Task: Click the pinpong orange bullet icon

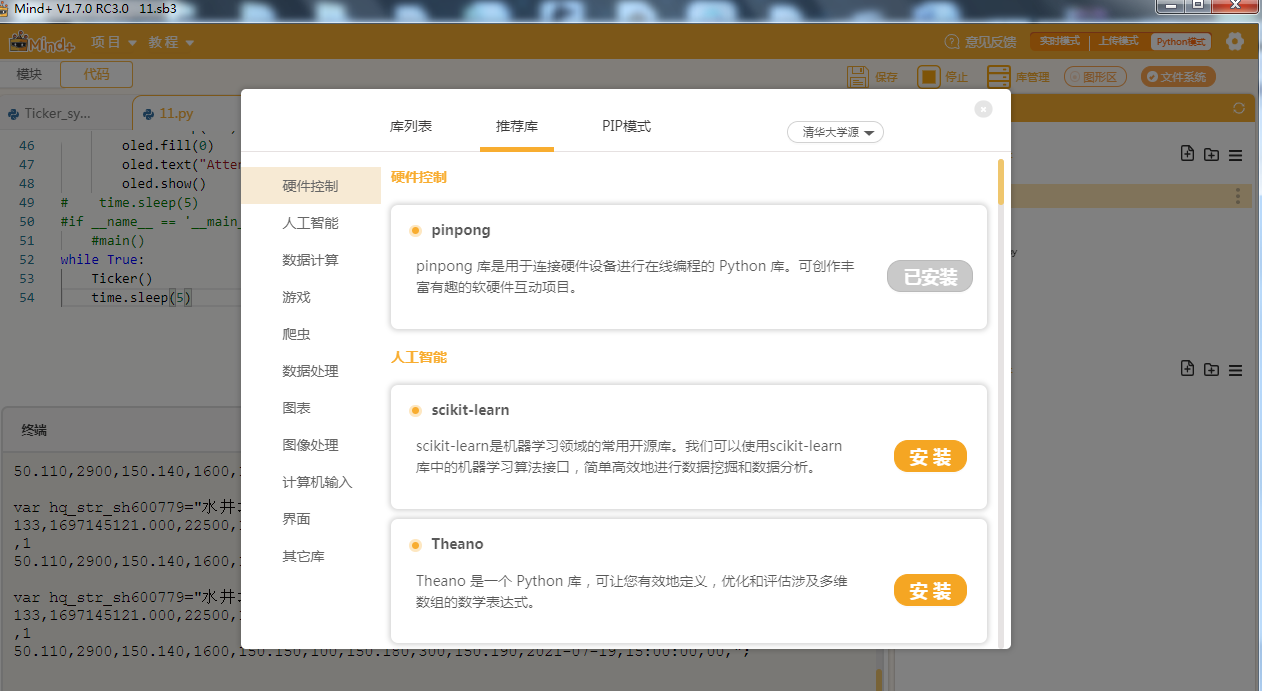Action: 415,231
